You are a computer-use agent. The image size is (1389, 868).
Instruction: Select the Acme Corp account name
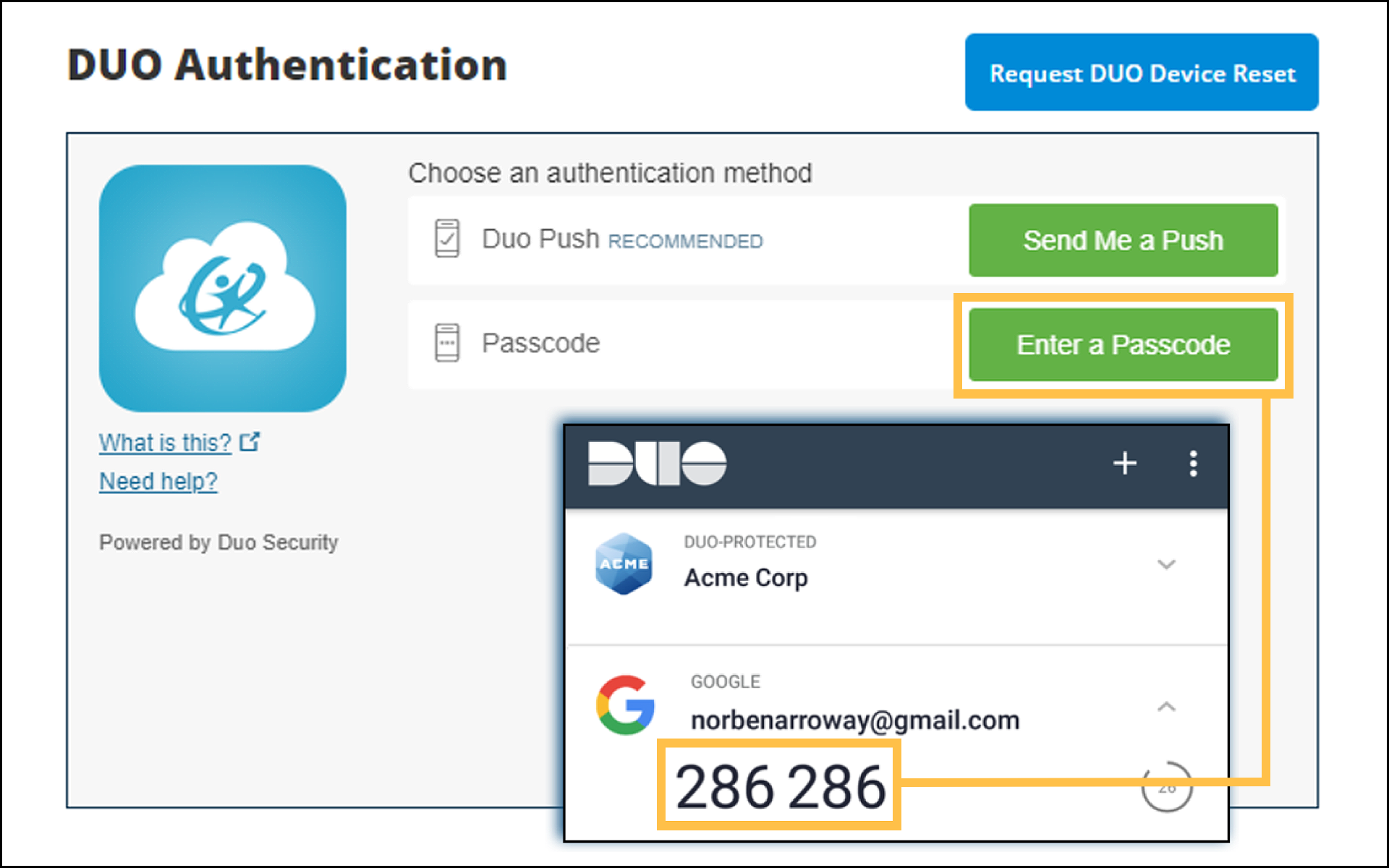[746, 578]
